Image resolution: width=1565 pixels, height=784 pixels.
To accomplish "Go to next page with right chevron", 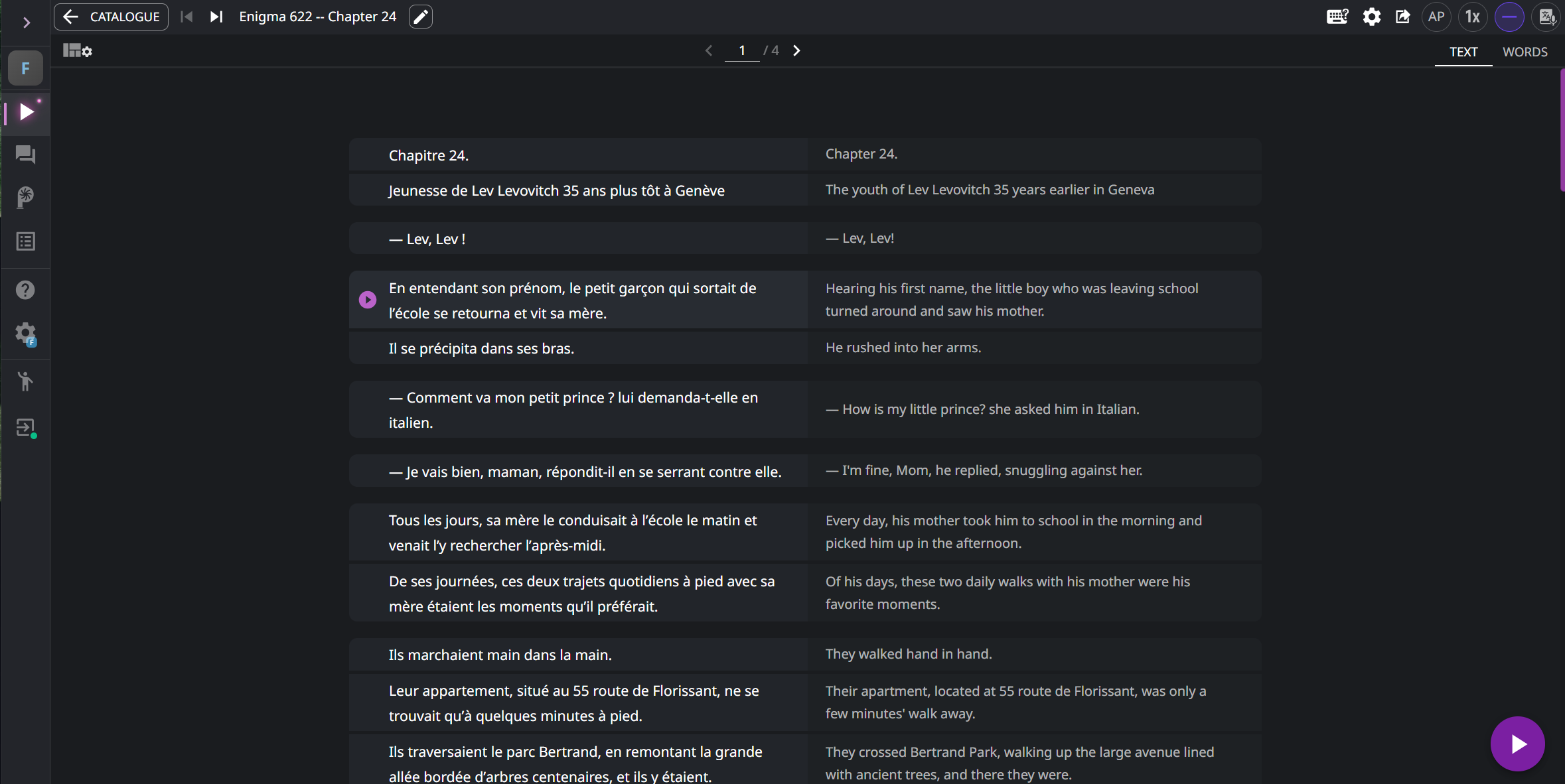I will point(796,50).
